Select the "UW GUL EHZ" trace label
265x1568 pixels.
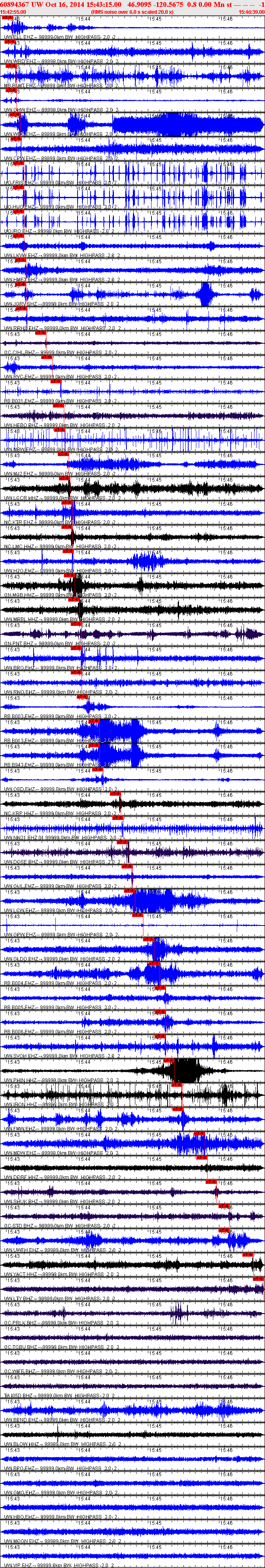click(61, 887)
